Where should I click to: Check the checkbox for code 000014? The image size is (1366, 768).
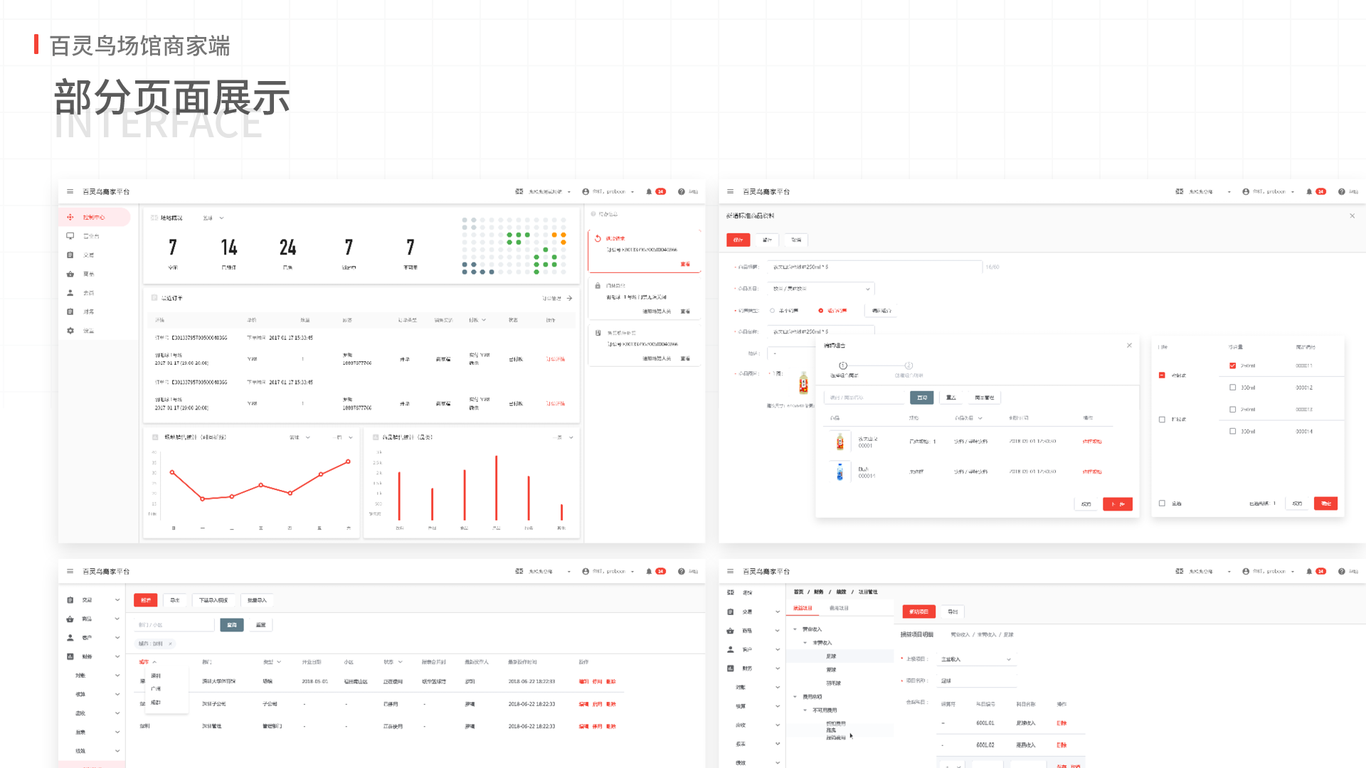1233,431
